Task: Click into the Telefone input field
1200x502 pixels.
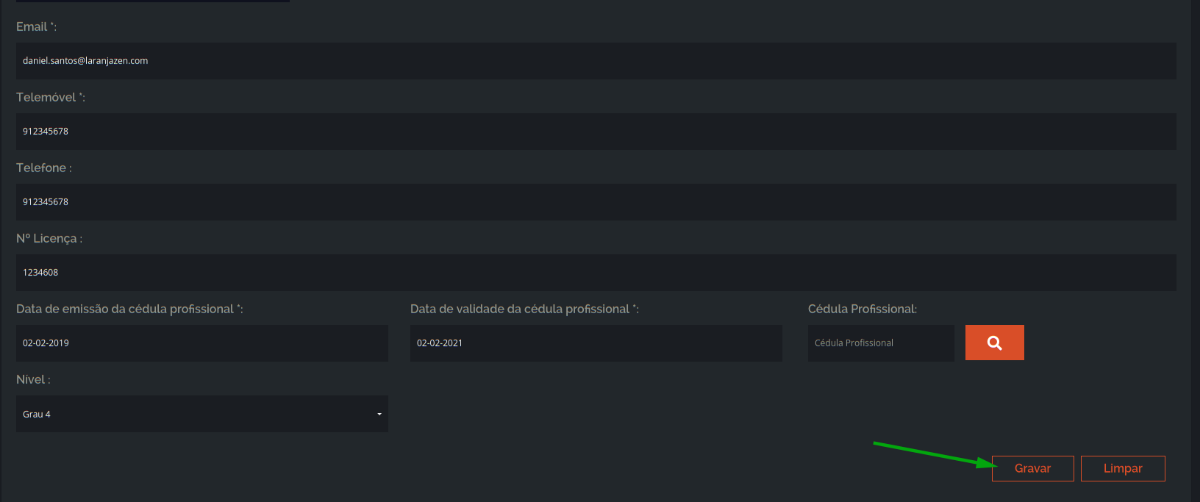Action: pyautogui.click(x=596, y=202)
